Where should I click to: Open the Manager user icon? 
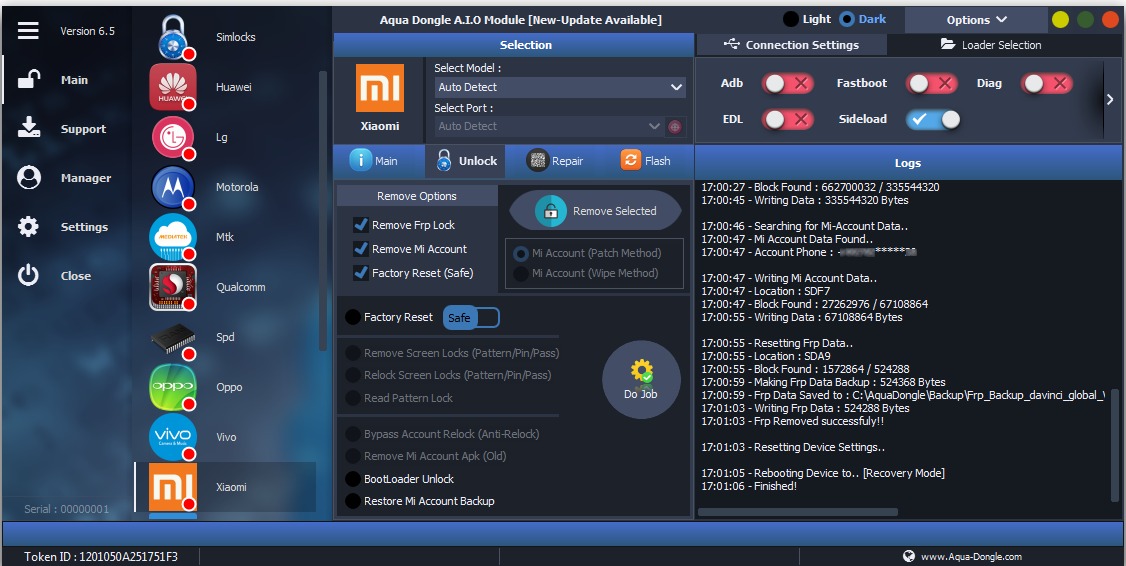point(29,177)
